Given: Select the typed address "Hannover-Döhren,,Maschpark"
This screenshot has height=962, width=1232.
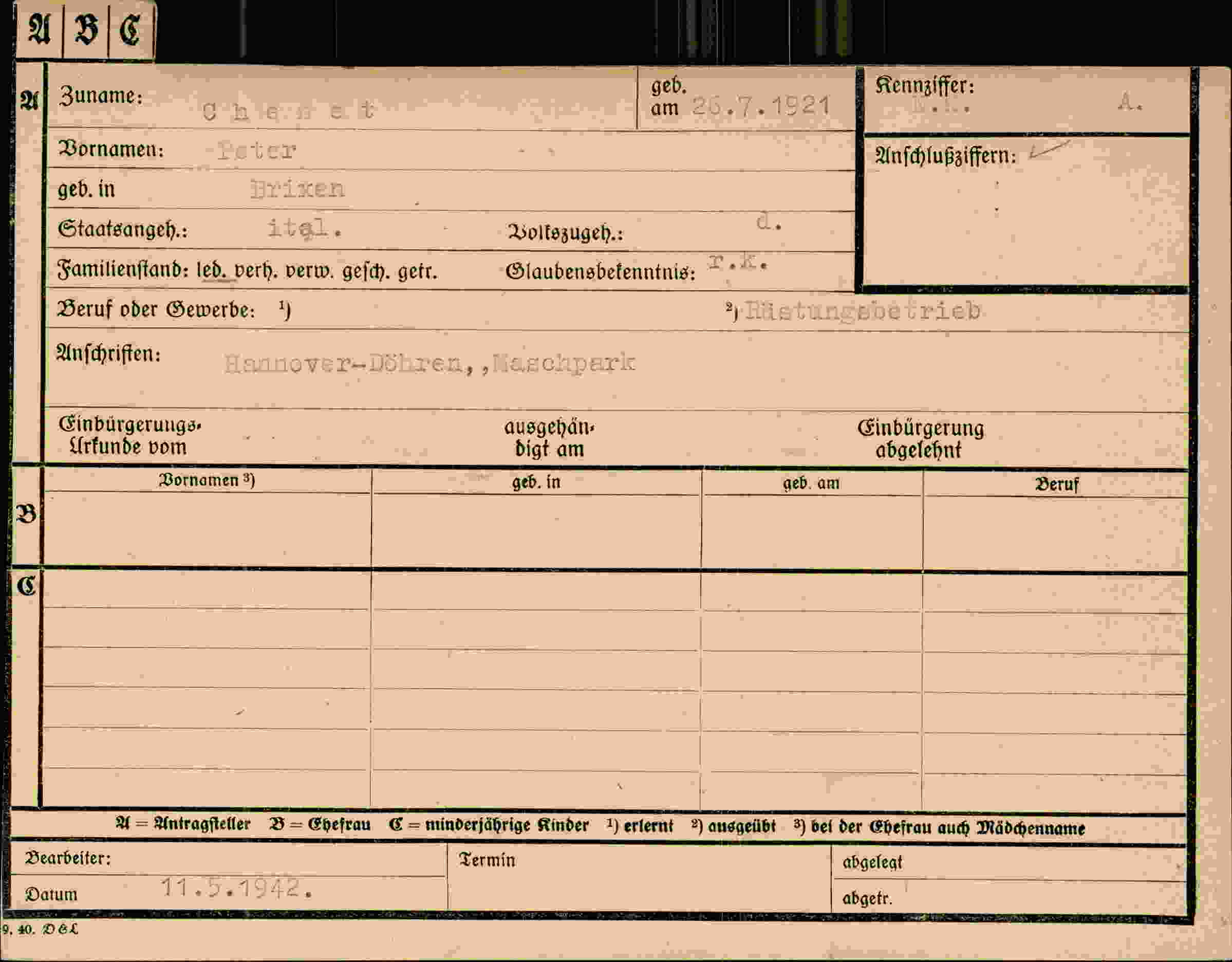Looking at the screenshot, I should (430, 363).
